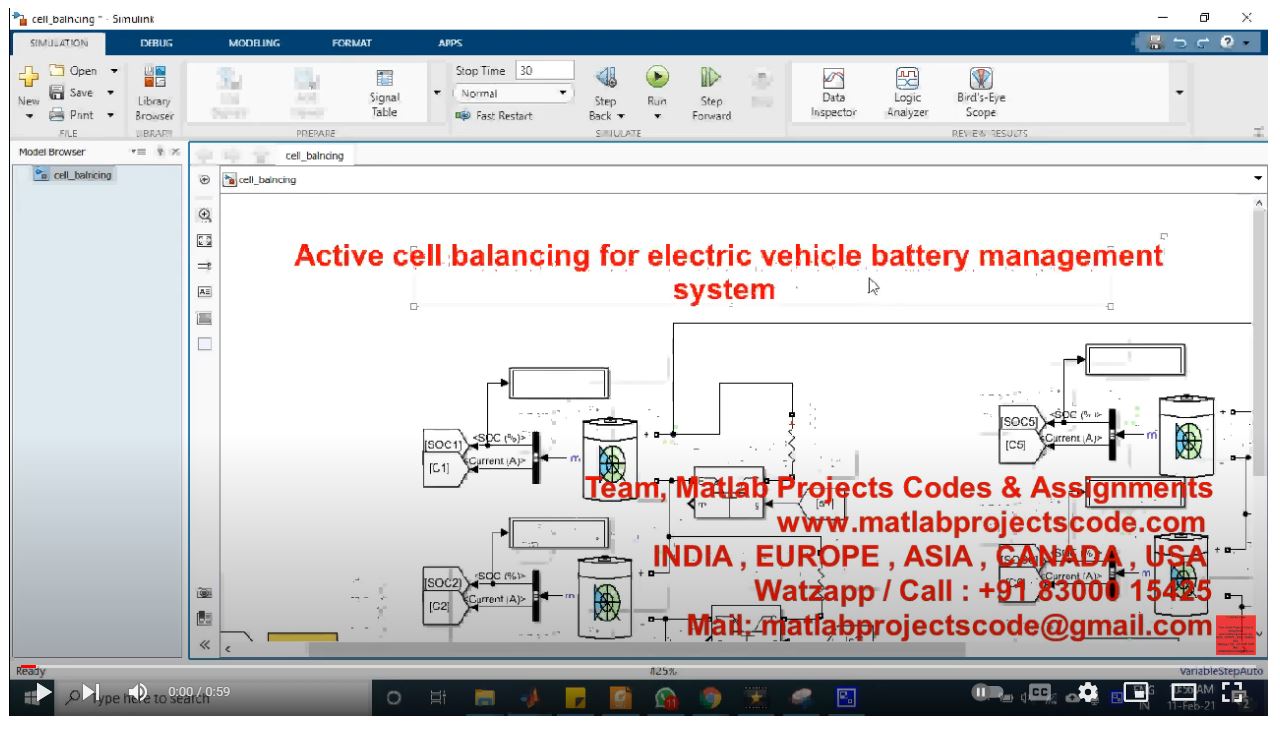This screenshot has height=730, width=1280.
Task: Open the Debug ribbon tab
Action: 156,43
